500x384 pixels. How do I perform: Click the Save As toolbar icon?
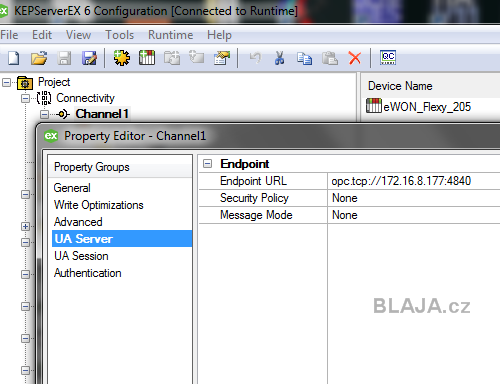pos(89,58)
